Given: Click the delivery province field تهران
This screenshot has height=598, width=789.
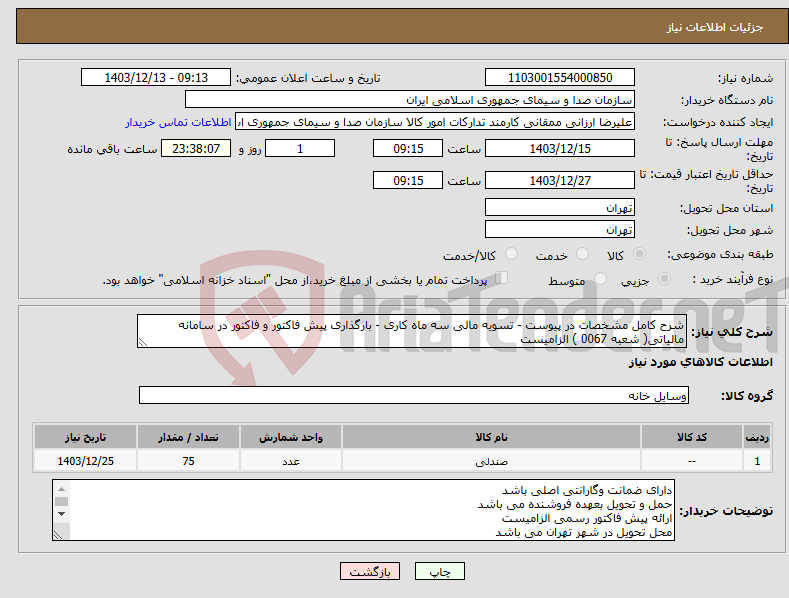Looking at the screenshot, I should [560, 207].
